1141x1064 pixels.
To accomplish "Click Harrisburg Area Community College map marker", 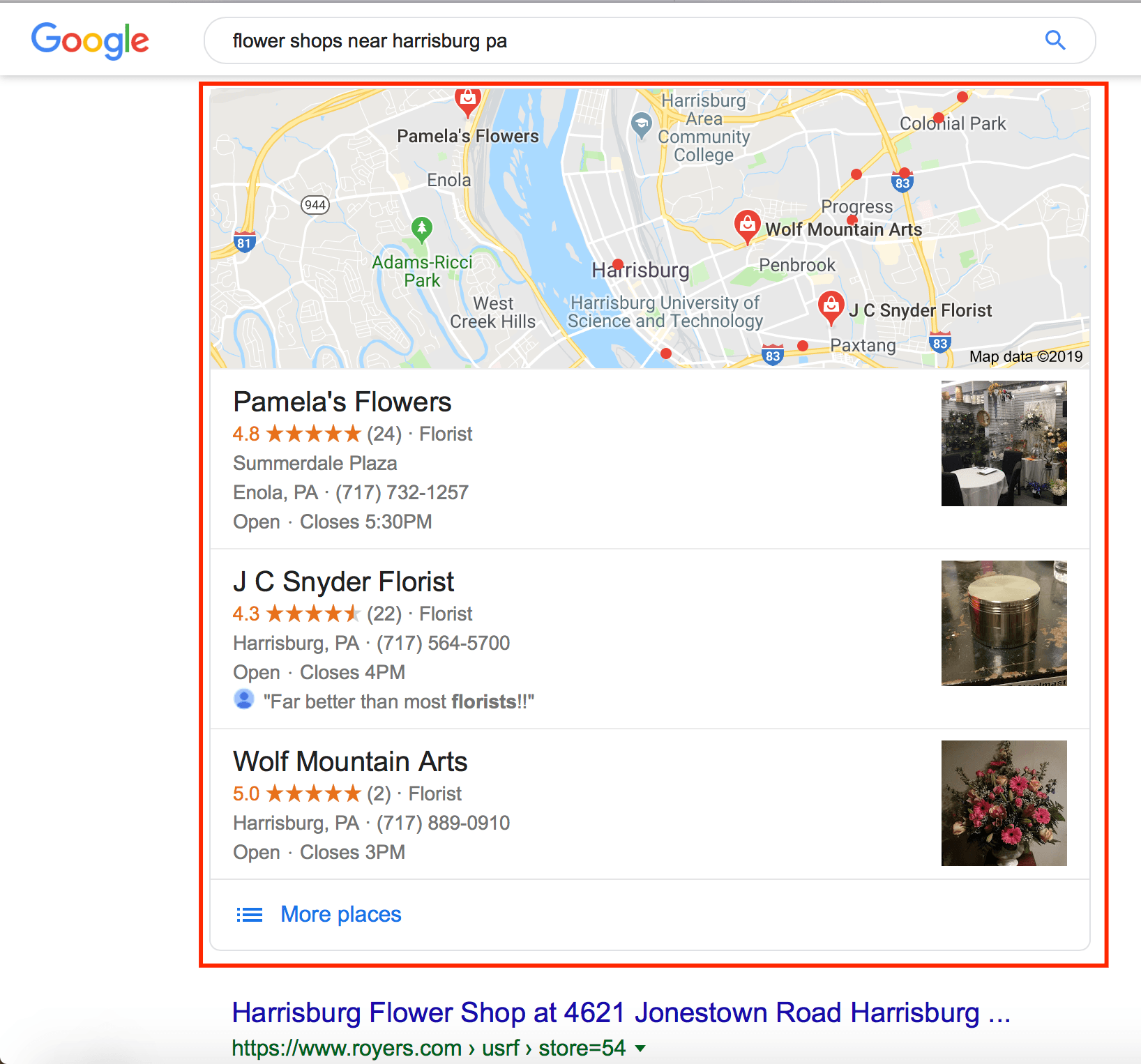I will (x=641, y=126).
